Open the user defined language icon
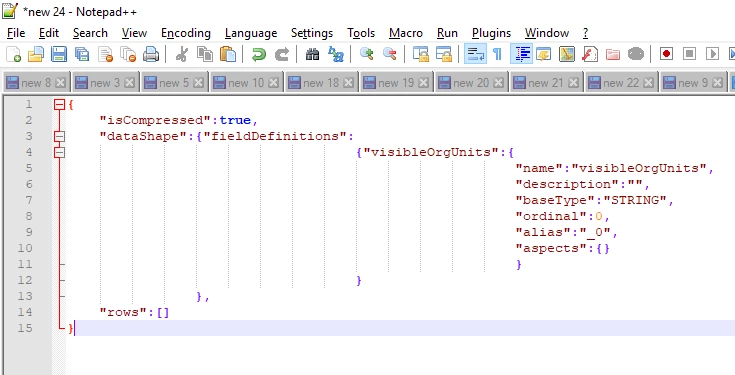 click(544, 54)
